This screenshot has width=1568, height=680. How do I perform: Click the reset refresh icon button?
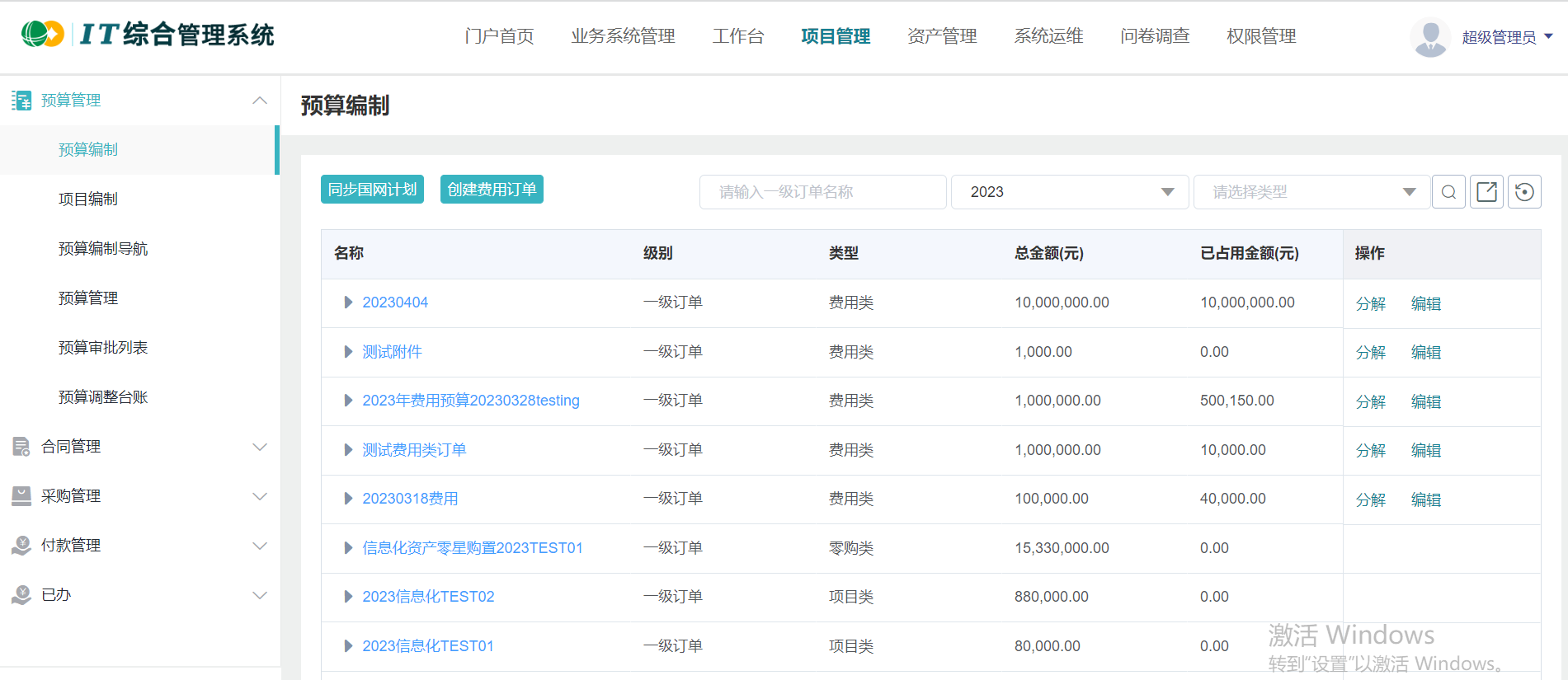[x=1524, y=192]
